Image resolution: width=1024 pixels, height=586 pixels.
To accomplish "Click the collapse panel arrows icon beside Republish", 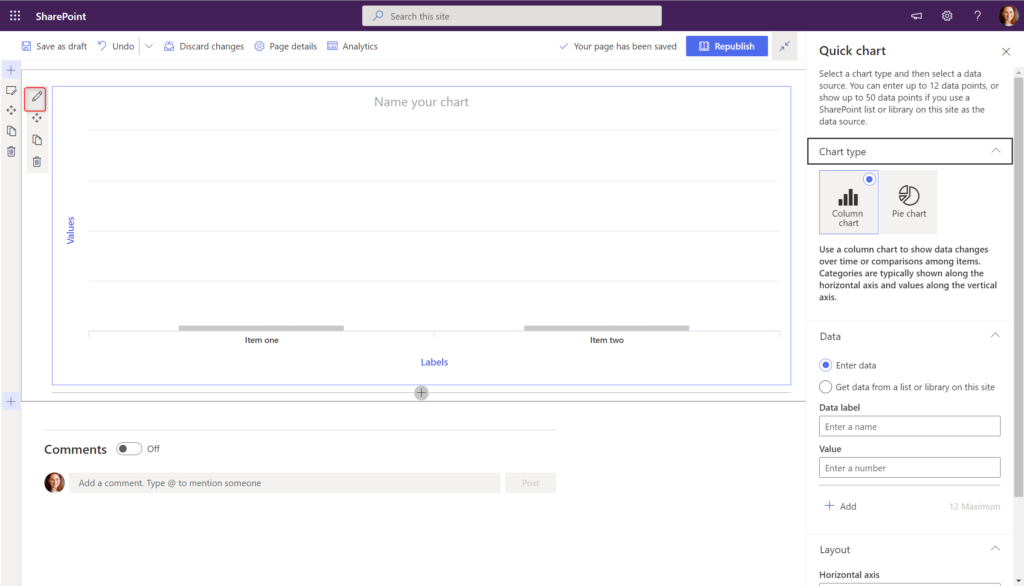I will [x=784, y=46].
